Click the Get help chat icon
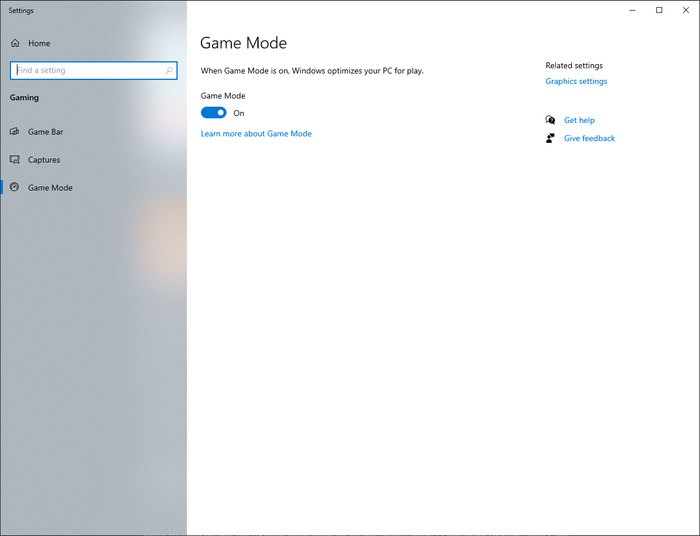Image resolution: width=700 pixels, height=536 pixels. pos(550,120)
